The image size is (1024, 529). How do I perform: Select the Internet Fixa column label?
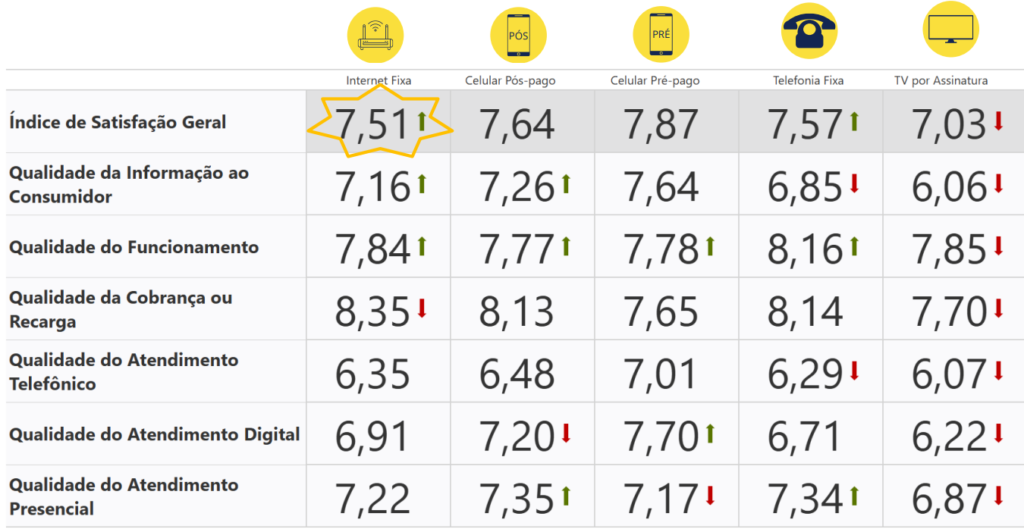(378, 80)
